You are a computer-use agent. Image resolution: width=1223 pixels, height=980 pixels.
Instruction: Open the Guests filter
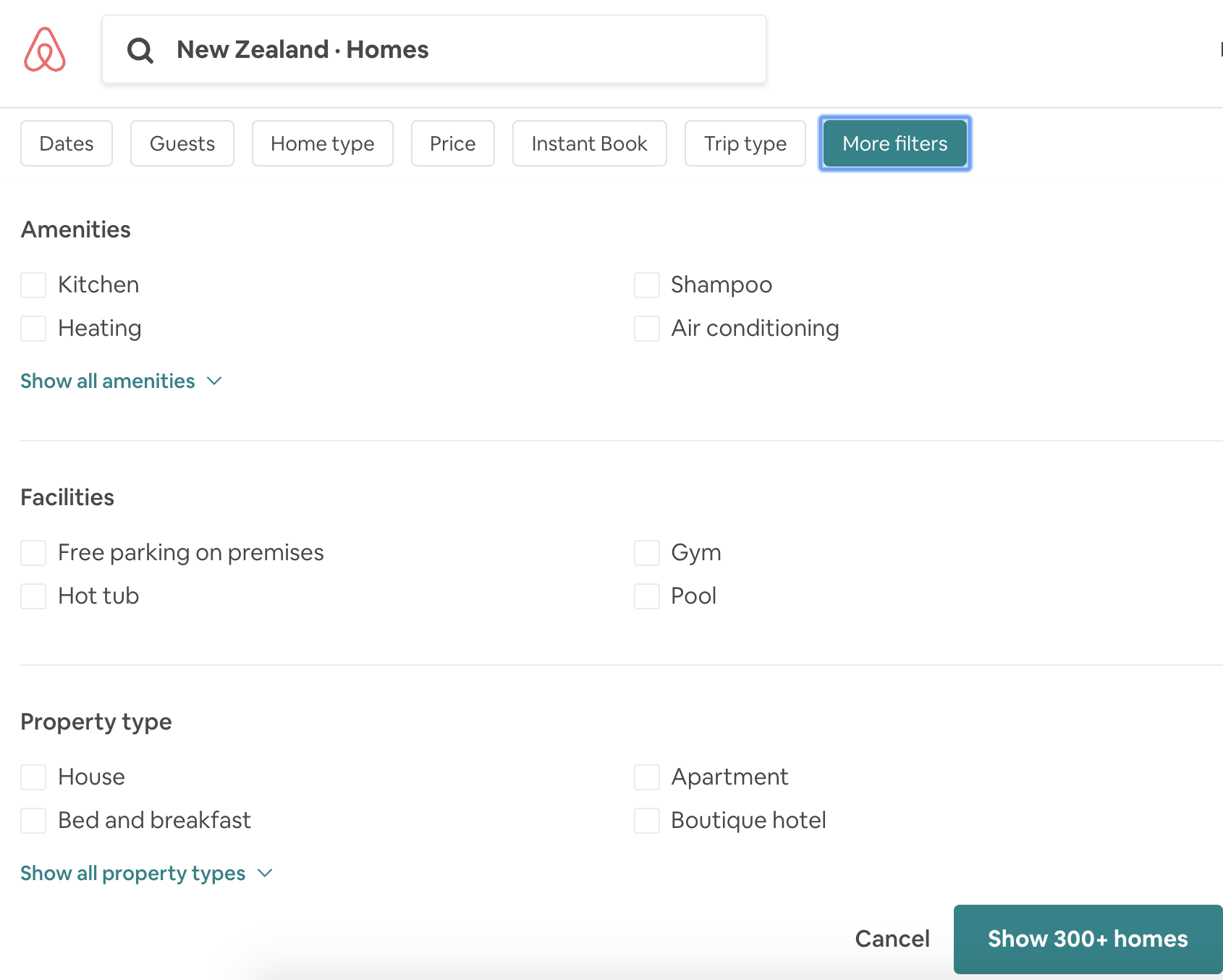coord(182,143)
